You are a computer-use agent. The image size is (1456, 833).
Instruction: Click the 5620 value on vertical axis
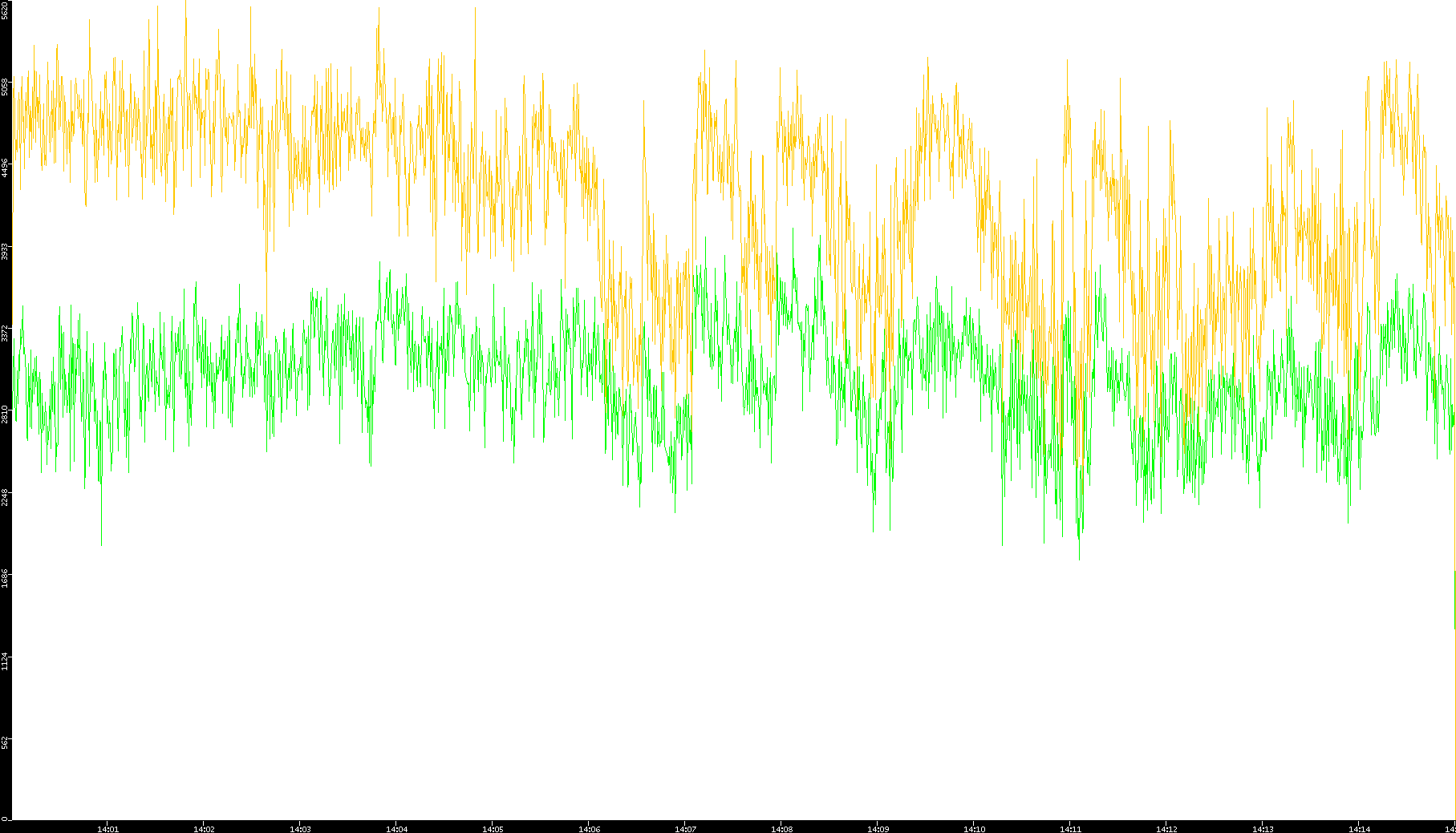[6, 10]
